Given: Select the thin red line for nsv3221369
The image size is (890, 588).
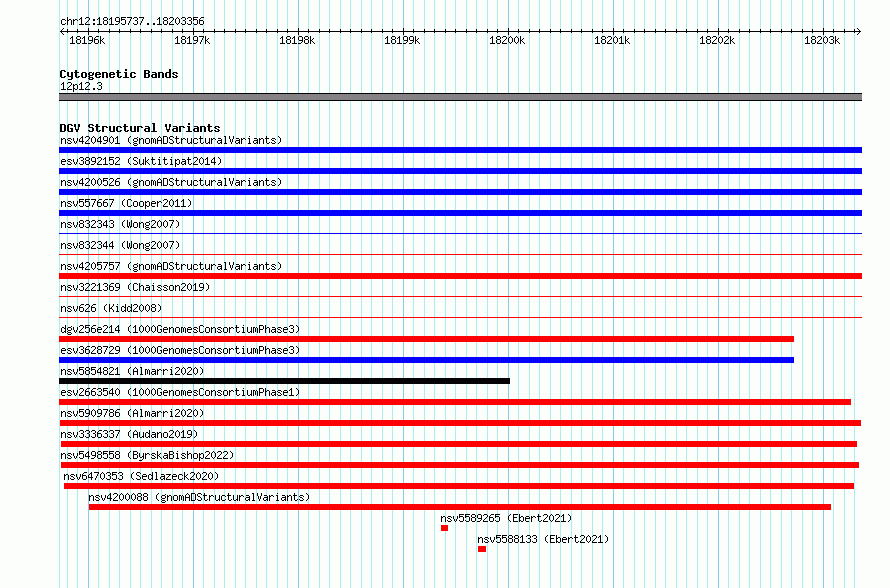Looking at the screenshot, I should pyautogui.click(x=460, y=296).
